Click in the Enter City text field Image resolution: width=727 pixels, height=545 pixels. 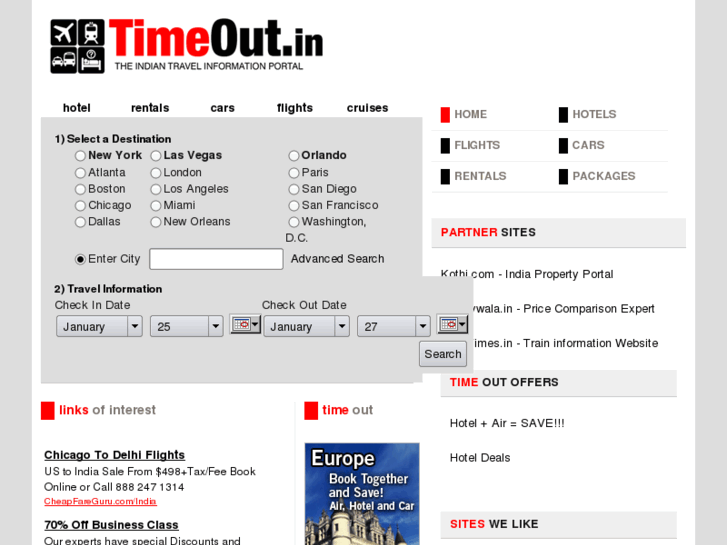point(216,259)
